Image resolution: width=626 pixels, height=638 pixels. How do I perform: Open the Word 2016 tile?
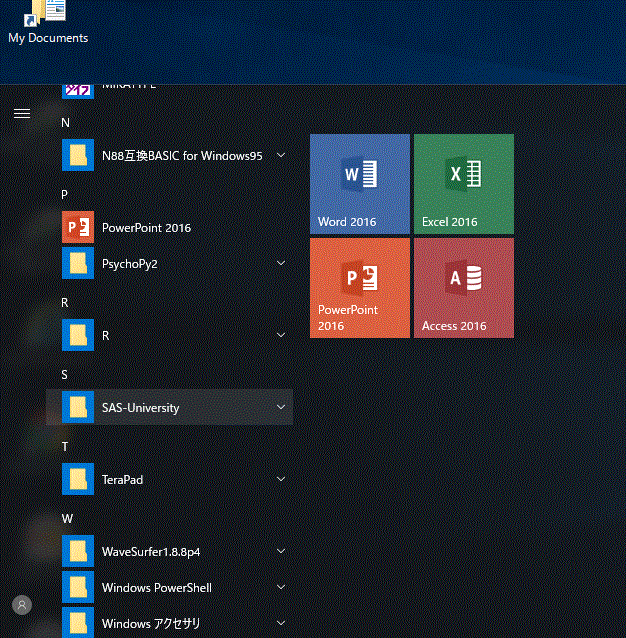coord(360,184)
